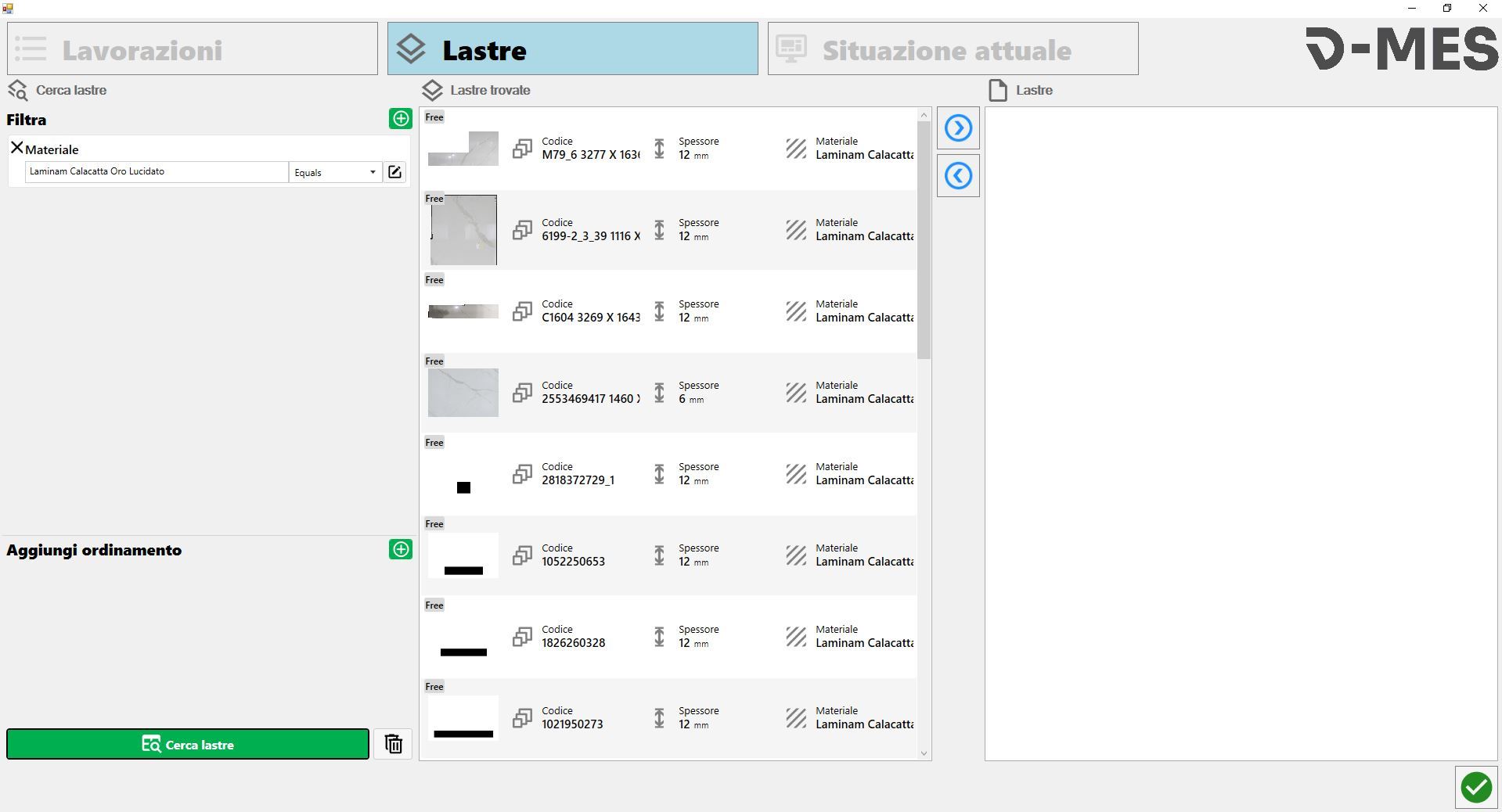Screen dimensions: 1502x812
Task: Confirm with the green checkmark button
Action: click(x=1476, y=787)
